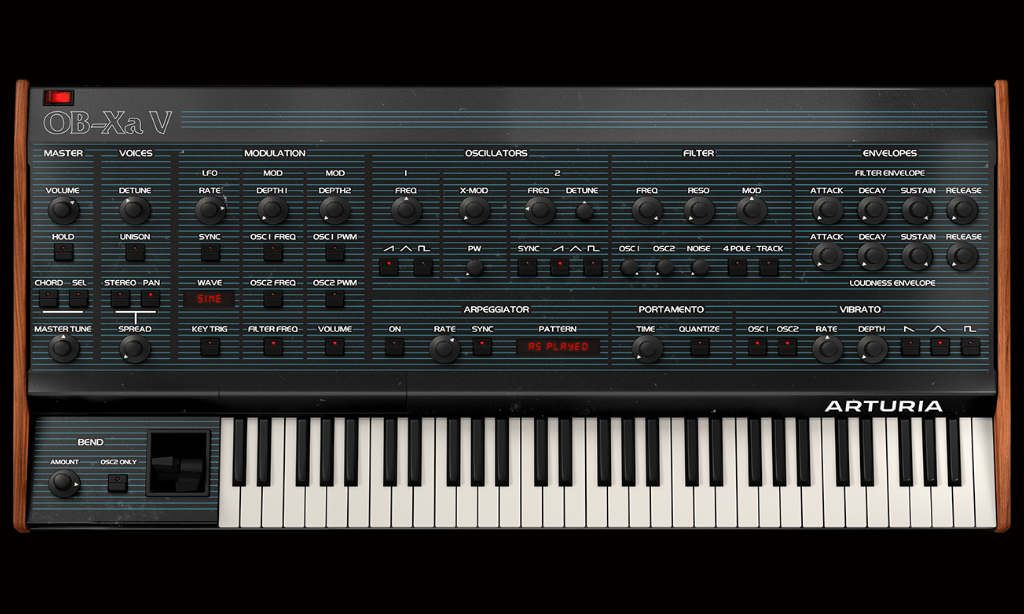This screenshot has height=614, width=1024.
Task: Adjust the Voices Detune knob
Action: tap(135, 210)
